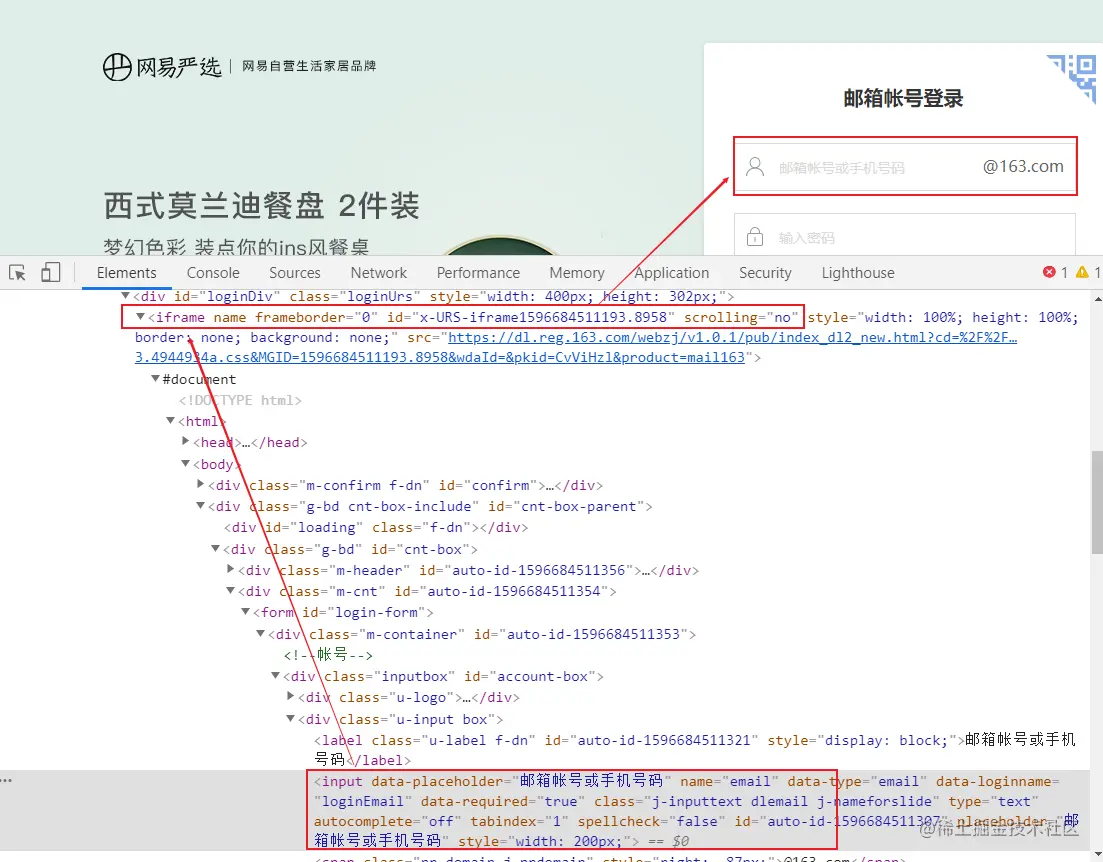
Task: Open the Sources tab
Action: [x=295, y=273]
